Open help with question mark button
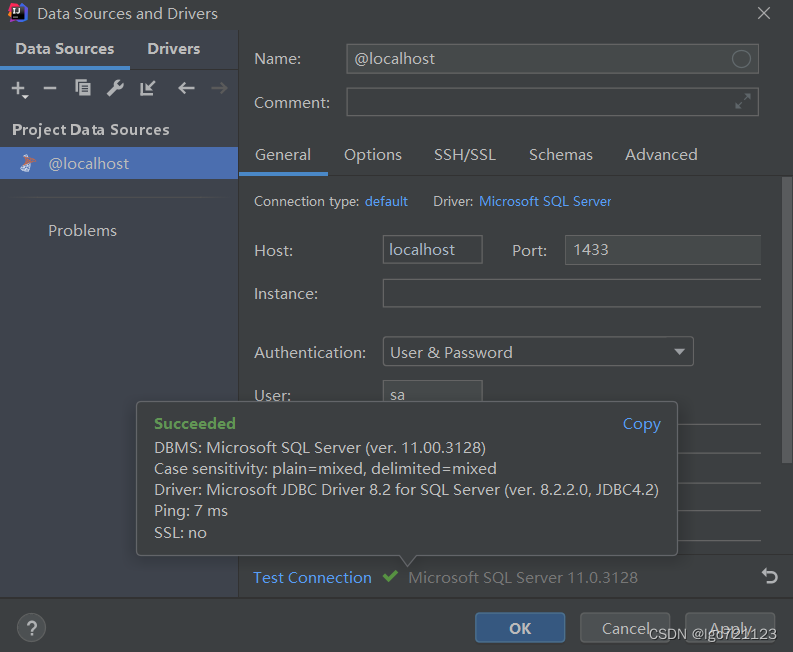Screen dimensions: 793x652 pos(31,628)
